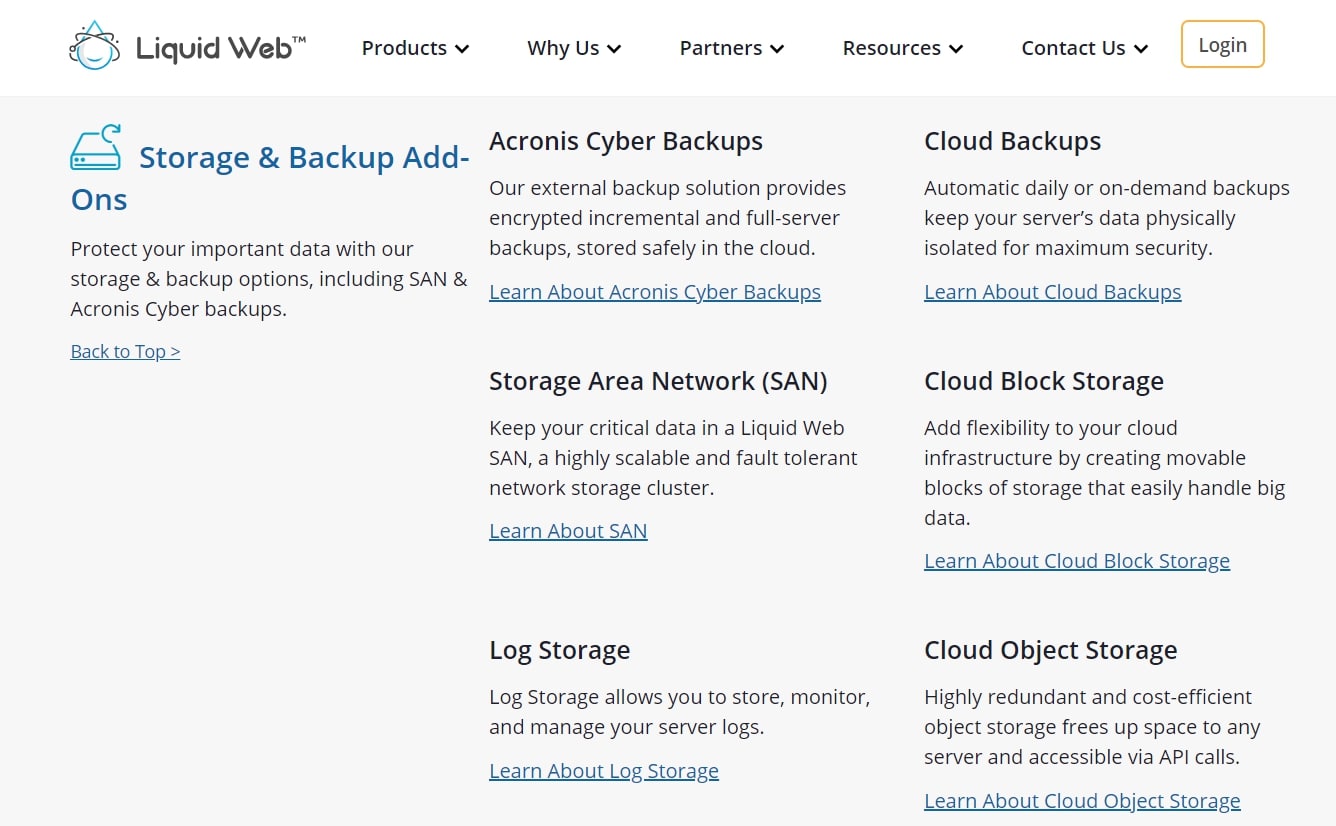The image size is (1336, 826).
Task: Open the Partners menu label
Action: click(721, 48)
